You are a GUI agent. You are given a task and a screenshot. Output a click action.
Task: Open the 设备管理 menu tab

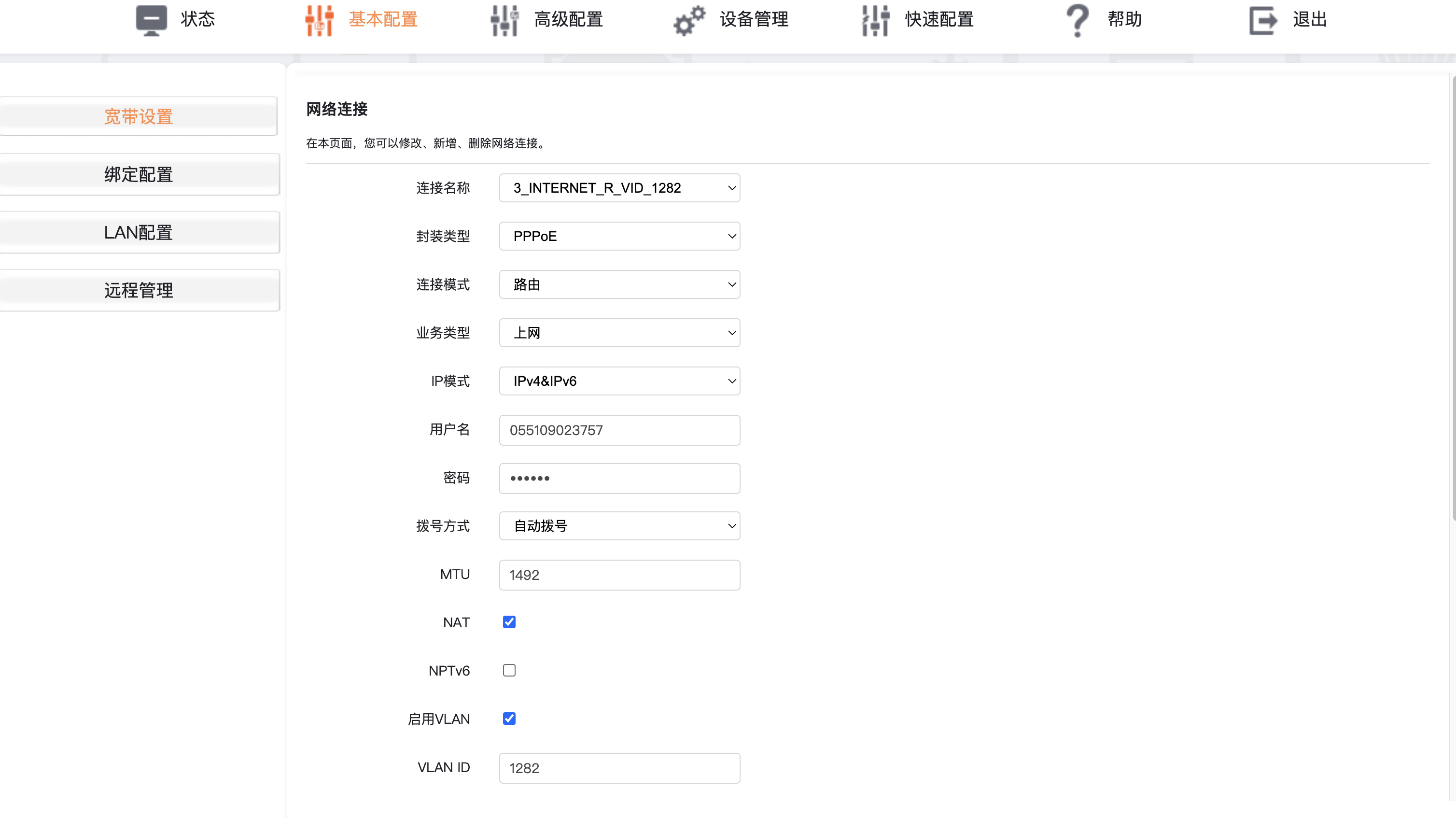click(x=754, y=19)
